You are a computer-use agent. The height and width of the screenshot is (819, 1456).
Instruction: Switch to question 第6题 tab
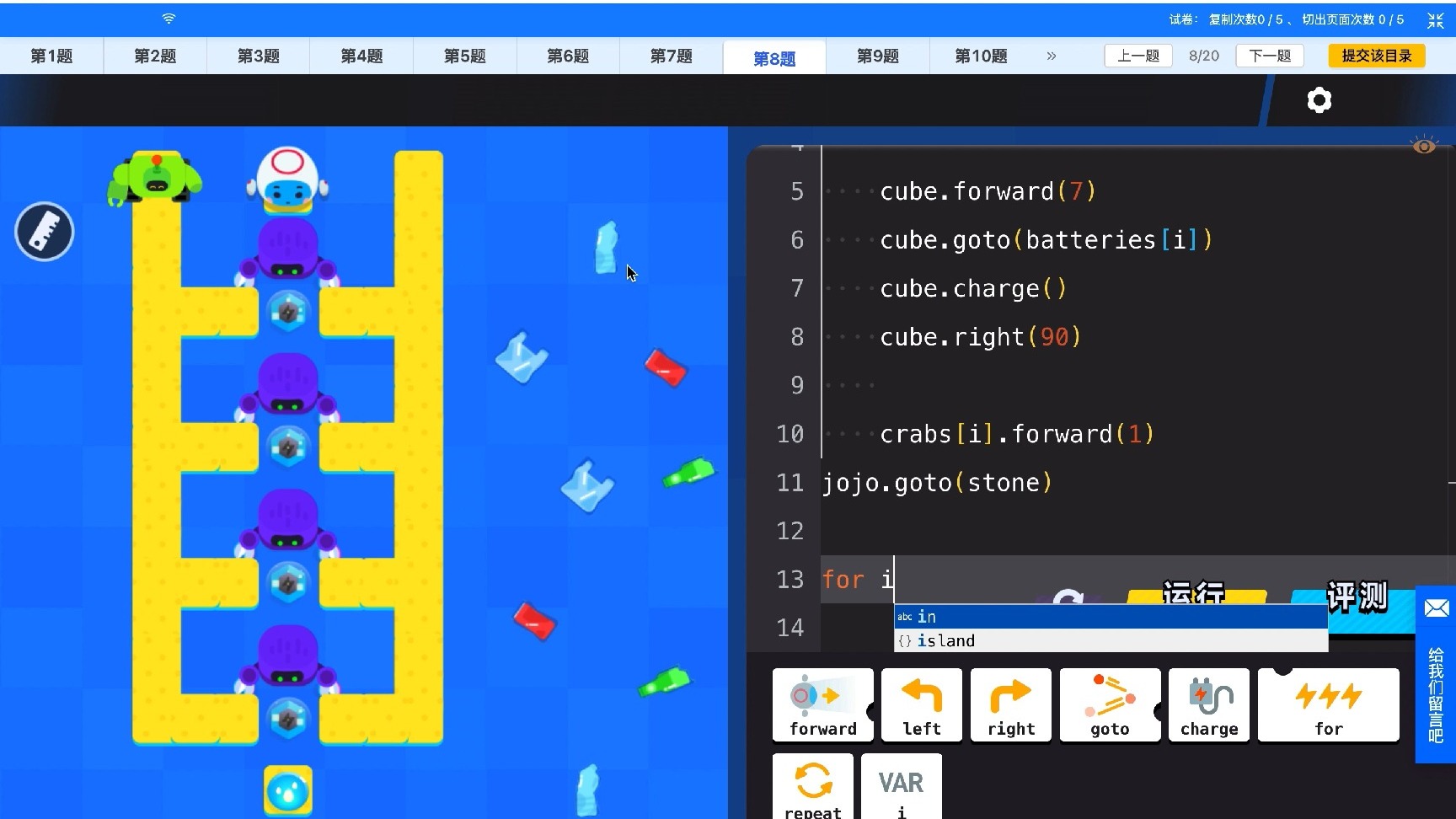pyautogui.click(x=568, y=56)
